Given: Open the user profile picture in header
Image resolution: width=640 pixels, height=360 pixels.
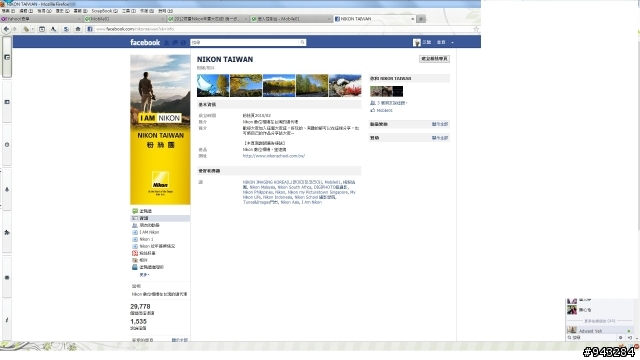Looking at the screenshot, I should pyautogui.click(x=416, y=42).
